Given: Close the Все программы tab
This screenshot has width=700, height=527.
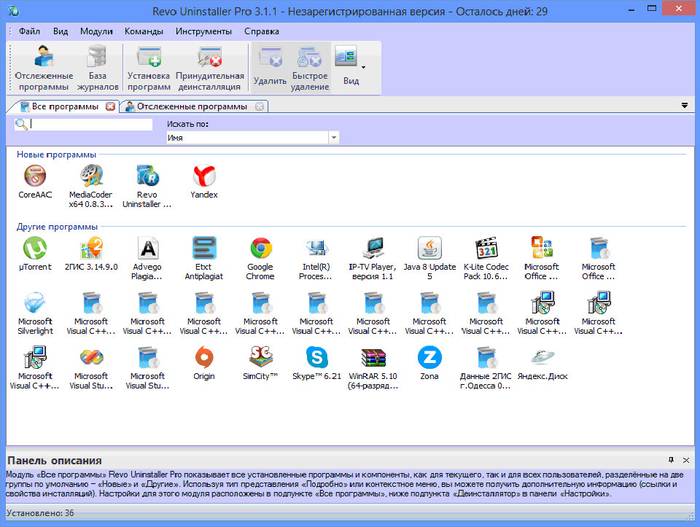Looking at the screenshot, I should tap(110, 106).
